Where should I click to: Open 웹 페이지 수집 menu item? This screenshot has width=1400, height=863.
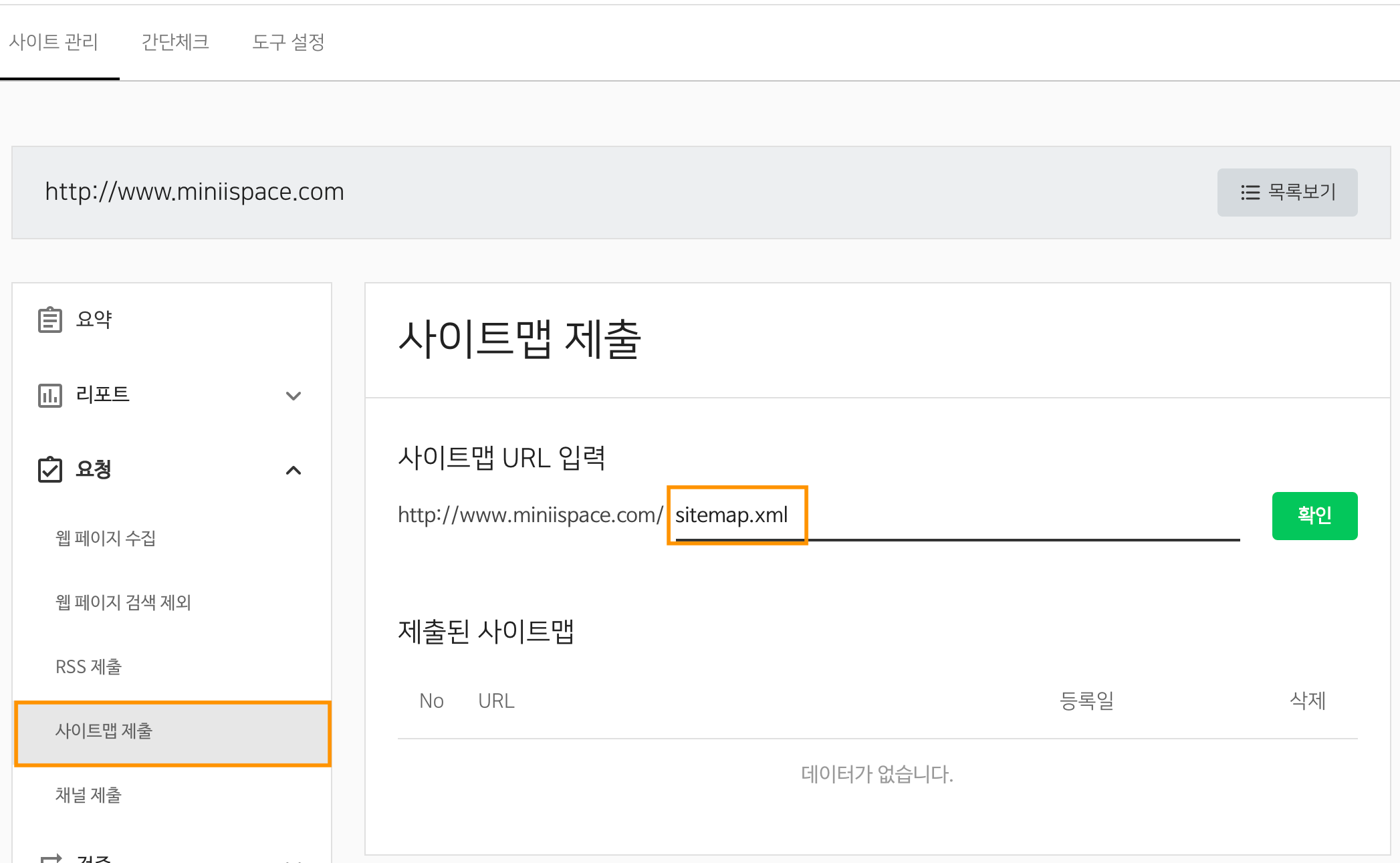coord(106,538)
